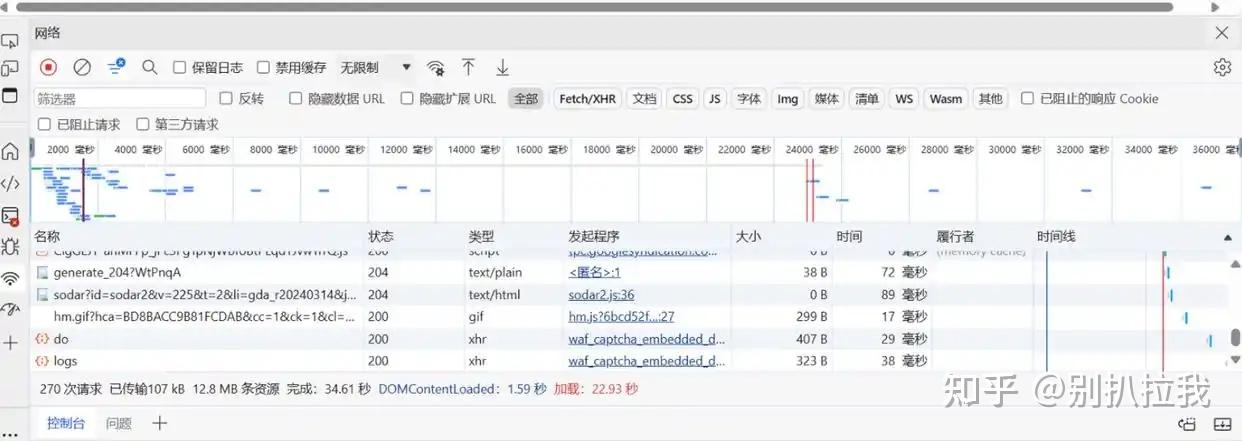Viewport: 1242px width, 441px height.
Task: Close the DevTools panel with X
Action: click(1221, 33)
